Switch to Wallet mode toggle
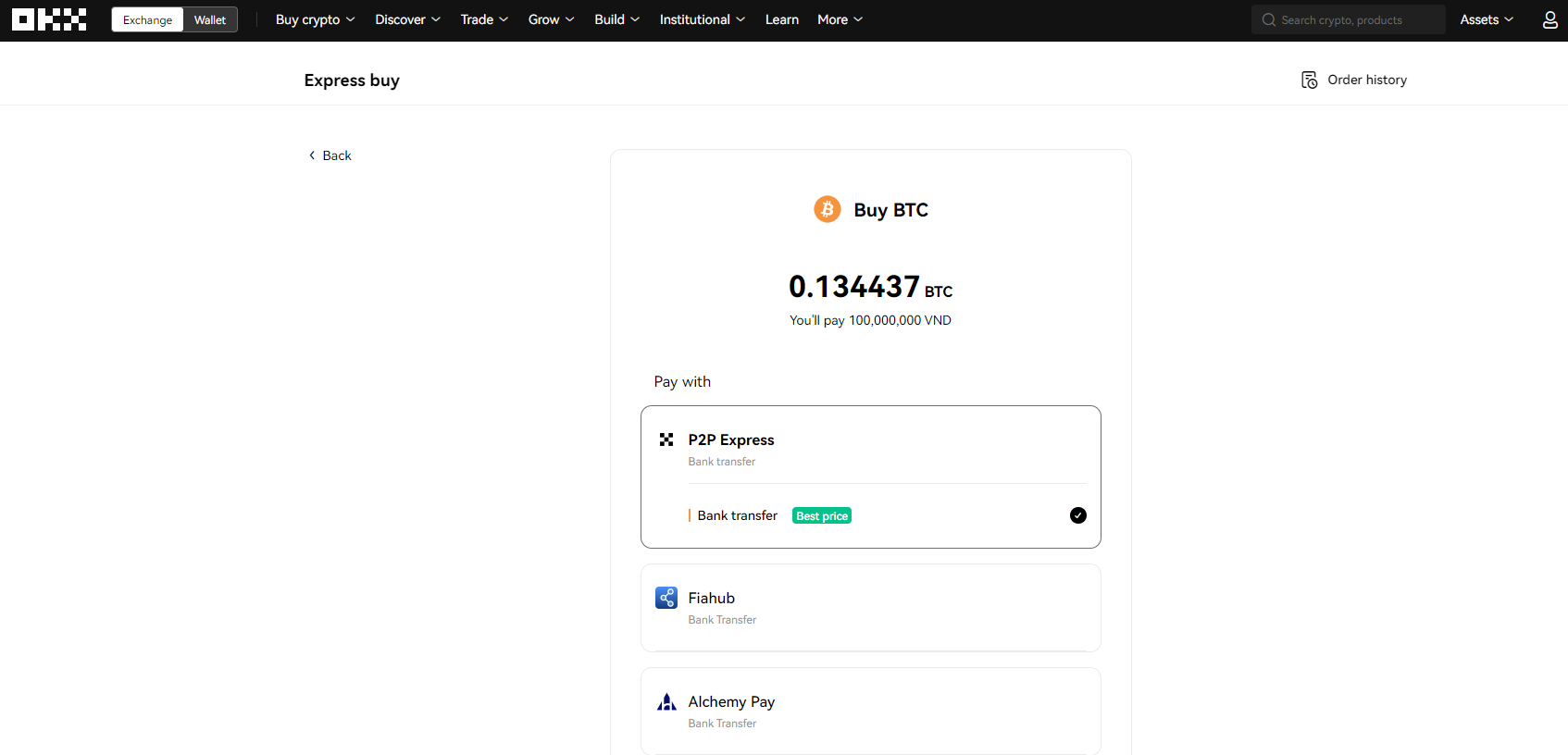The image size is (1568, 755). pos(210,19)
